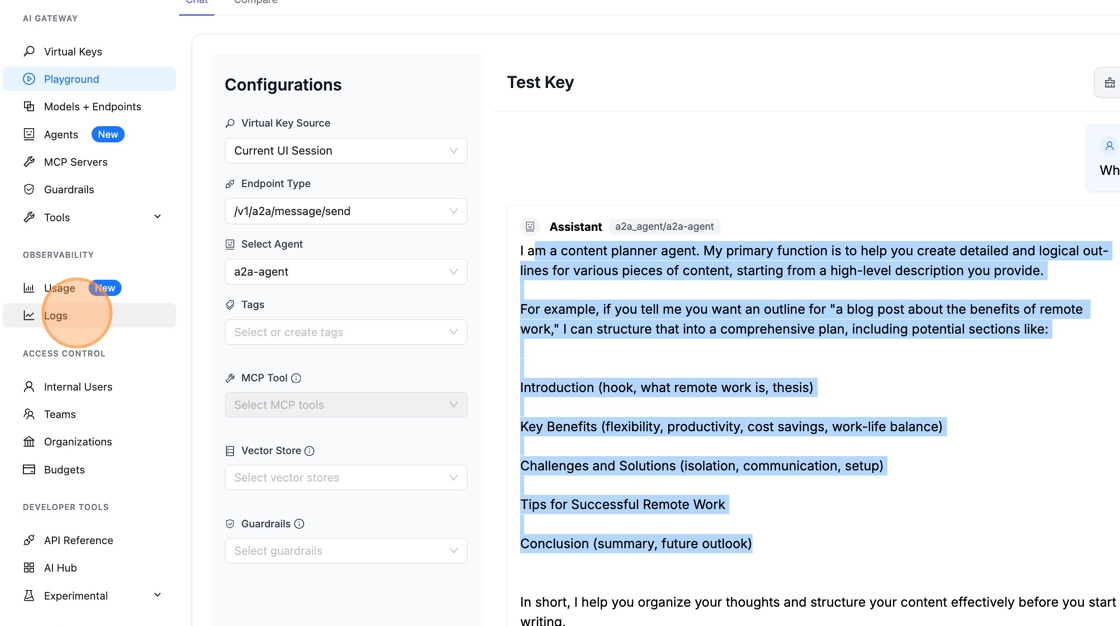Open the Virtual Key Source dropdown
Image resolution: width=1120 pixels, height=626 pixels.
pos(346,151)
